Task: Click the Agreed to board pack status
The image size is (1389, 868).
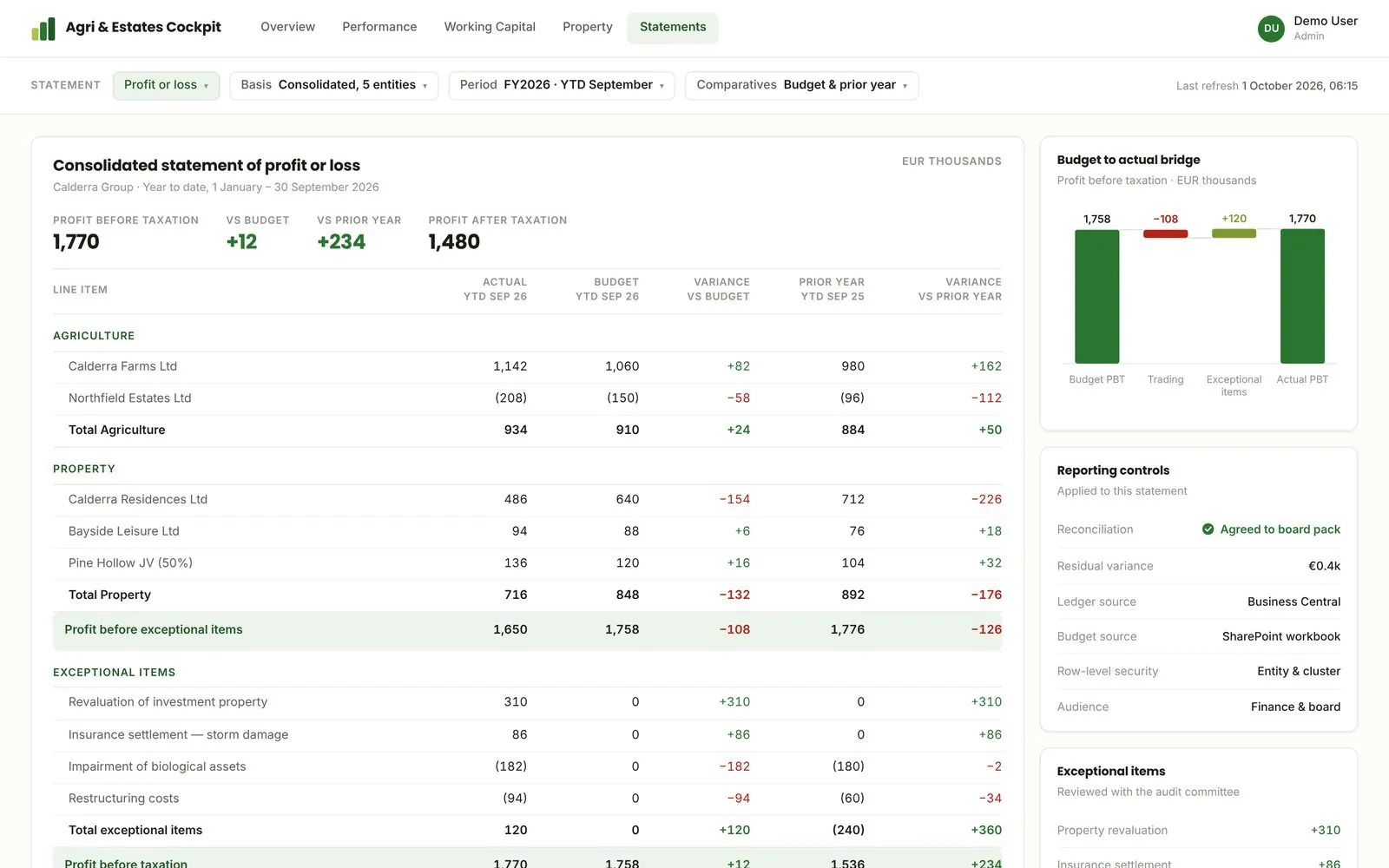Action: click(1271, 529)
